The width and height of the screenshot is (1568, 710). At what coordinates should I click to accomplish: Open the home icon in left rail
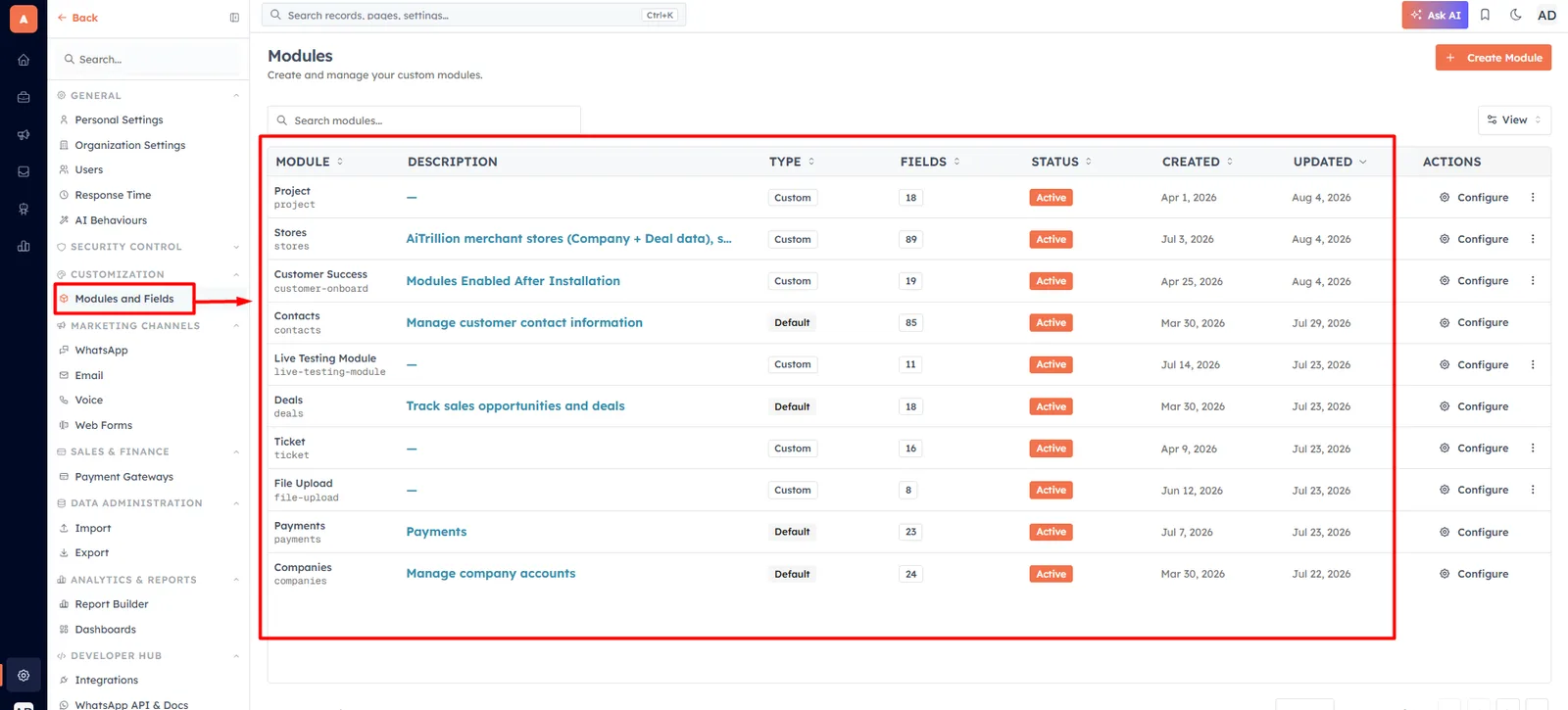pos(24,60)
